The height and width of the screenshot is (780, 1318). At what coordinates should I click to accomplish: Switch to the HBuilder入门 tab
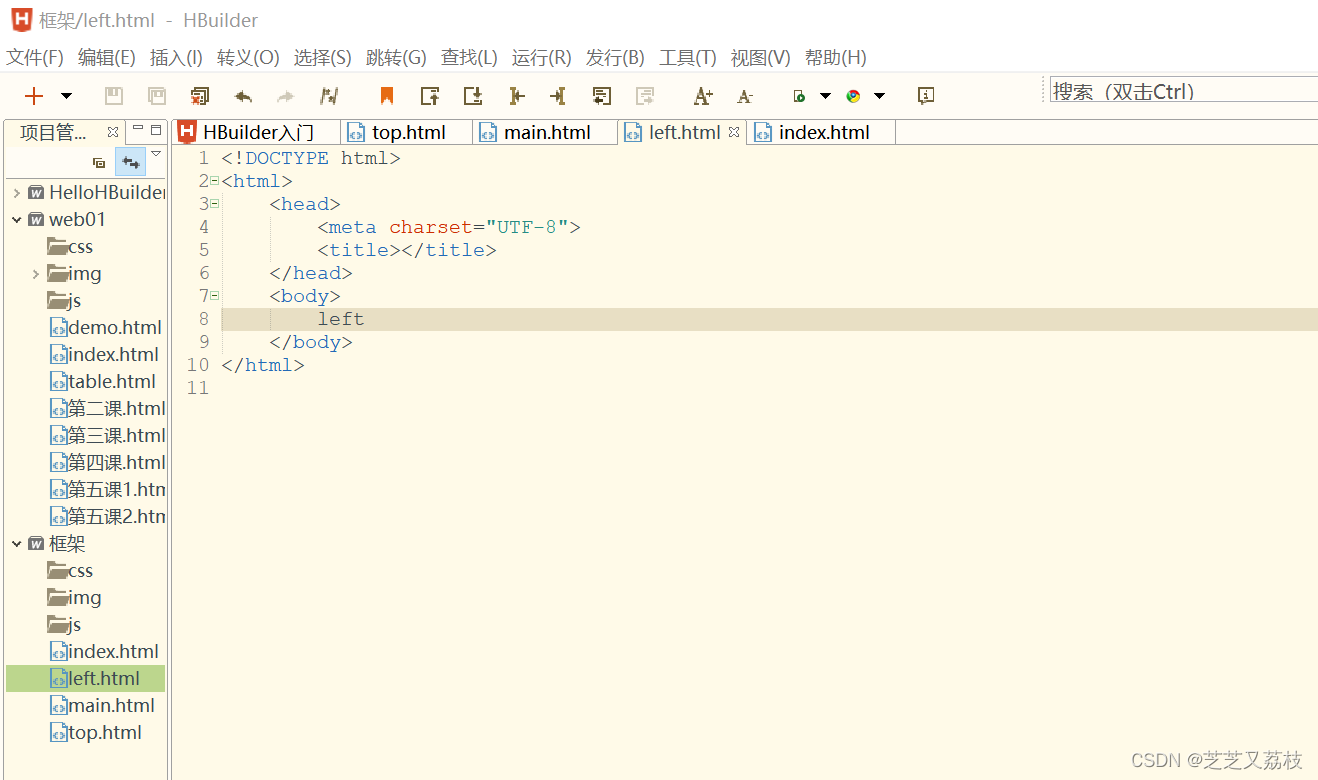pyautogui.click(x=257, y=132)
